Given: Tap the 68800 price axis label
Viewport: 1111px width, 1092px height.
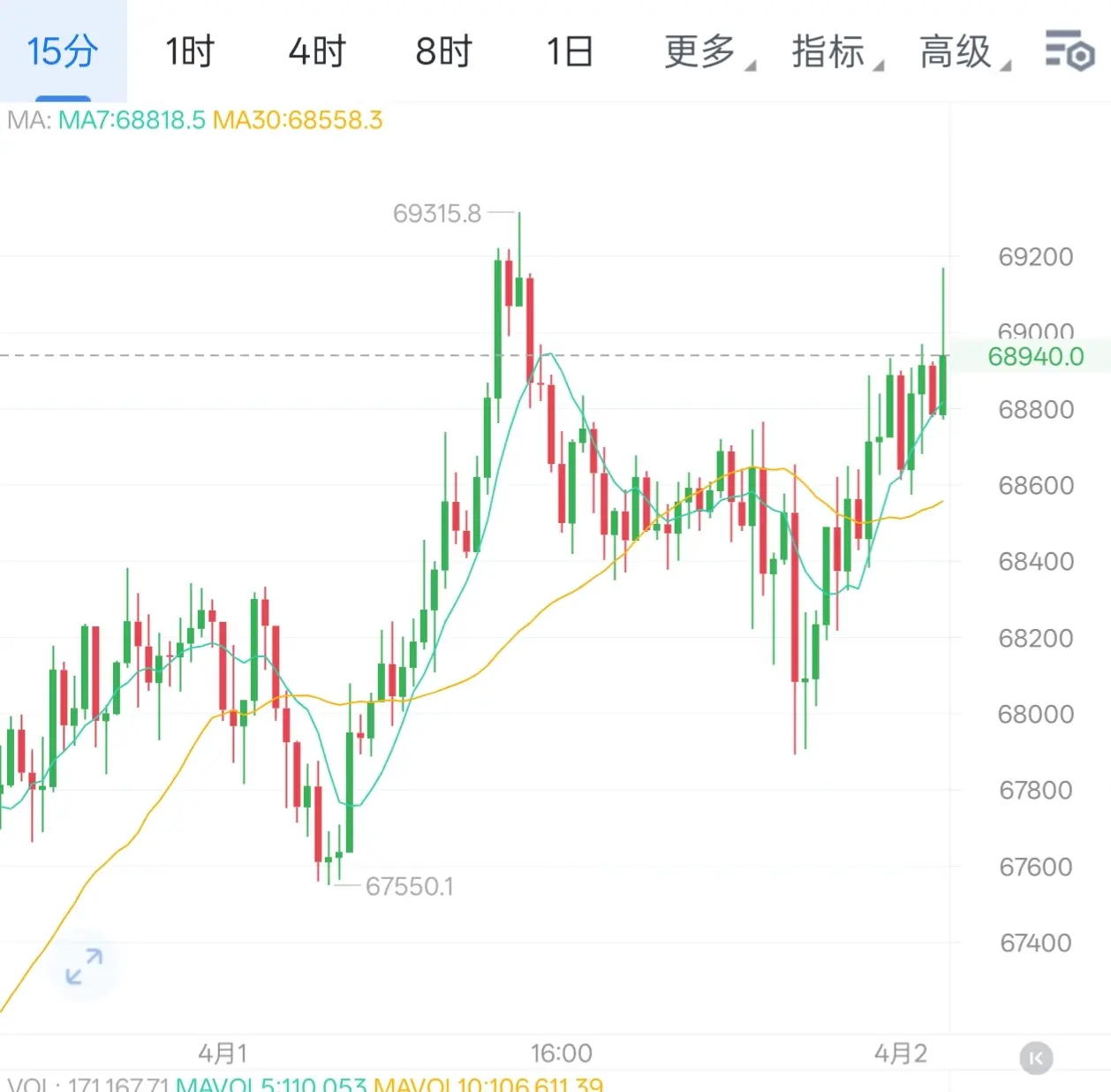Looking at the screenshot, I should click(1036, 410).
